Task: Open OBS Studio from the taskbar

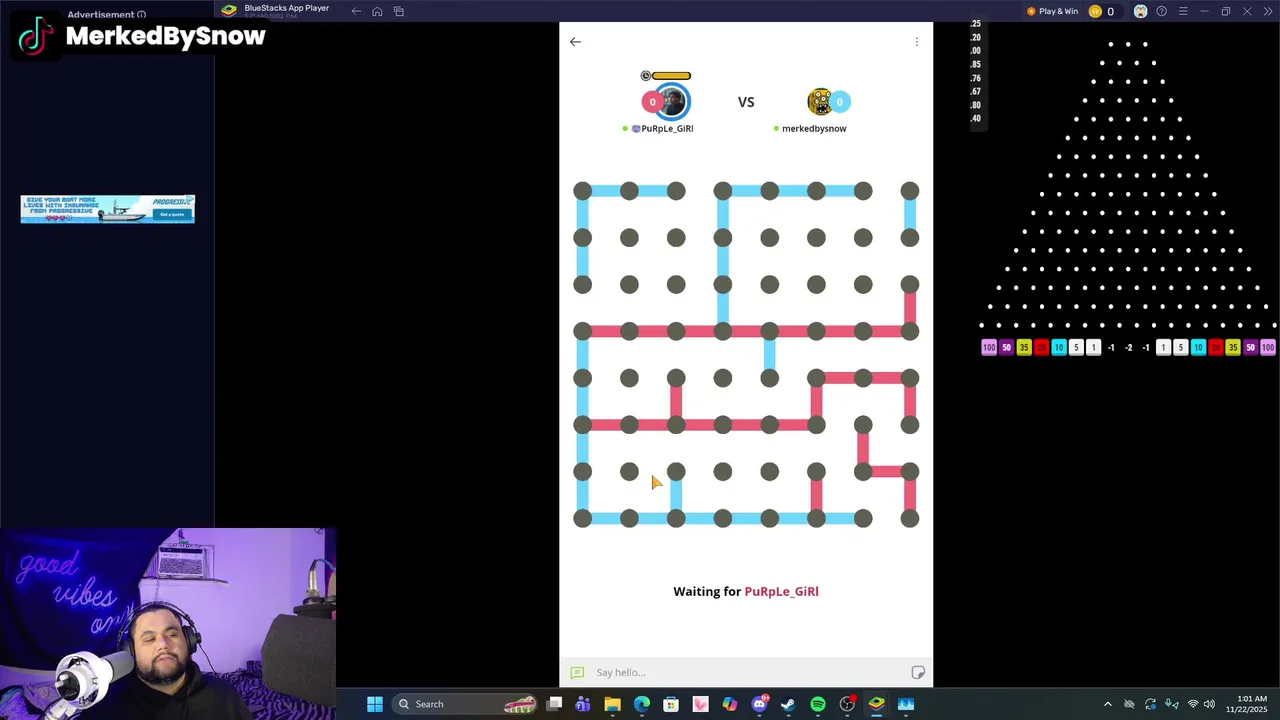Action: (x=847, y=704)
